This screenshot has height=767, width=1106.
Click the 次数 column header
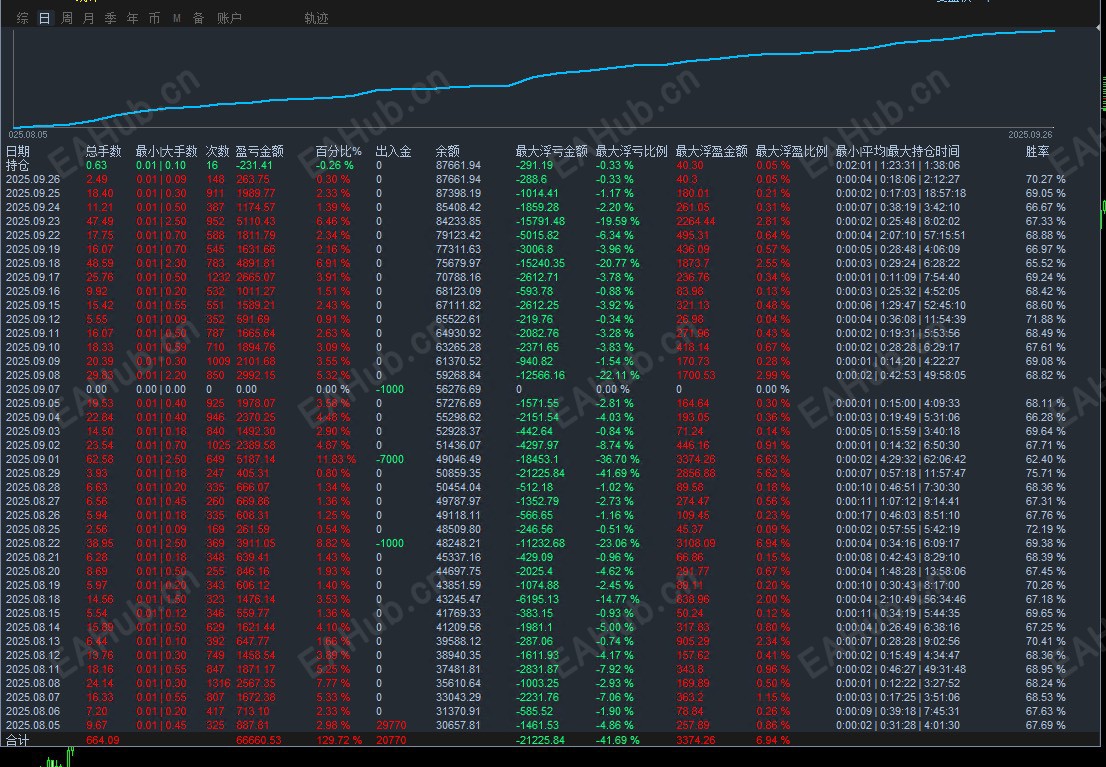pos(217,151)
